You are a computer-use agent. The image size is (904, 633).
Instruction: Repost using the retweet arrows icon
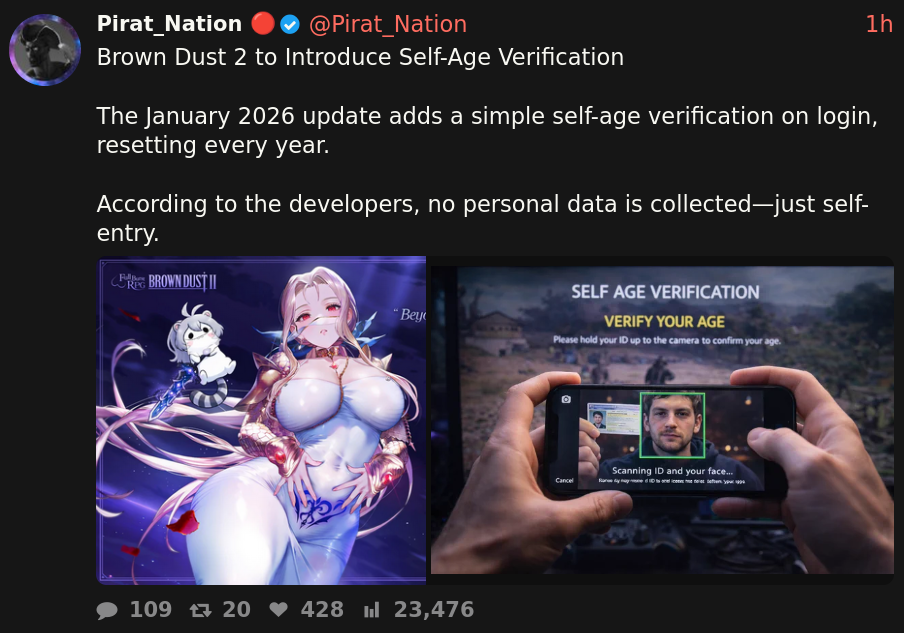point(201,610)
